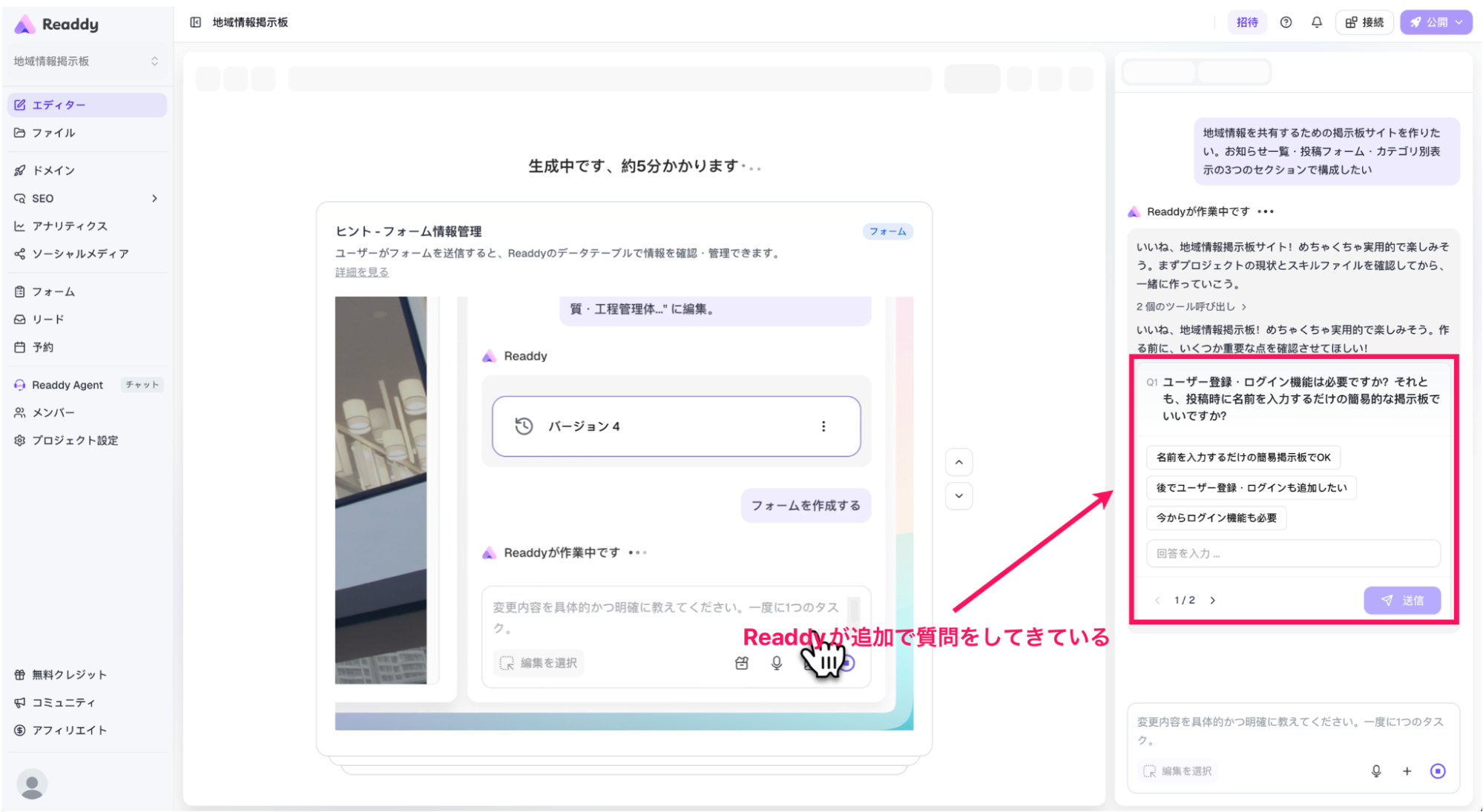Go to next hint with down chevron
This screenshot has width=1483, height=812.
pos(958,496)
